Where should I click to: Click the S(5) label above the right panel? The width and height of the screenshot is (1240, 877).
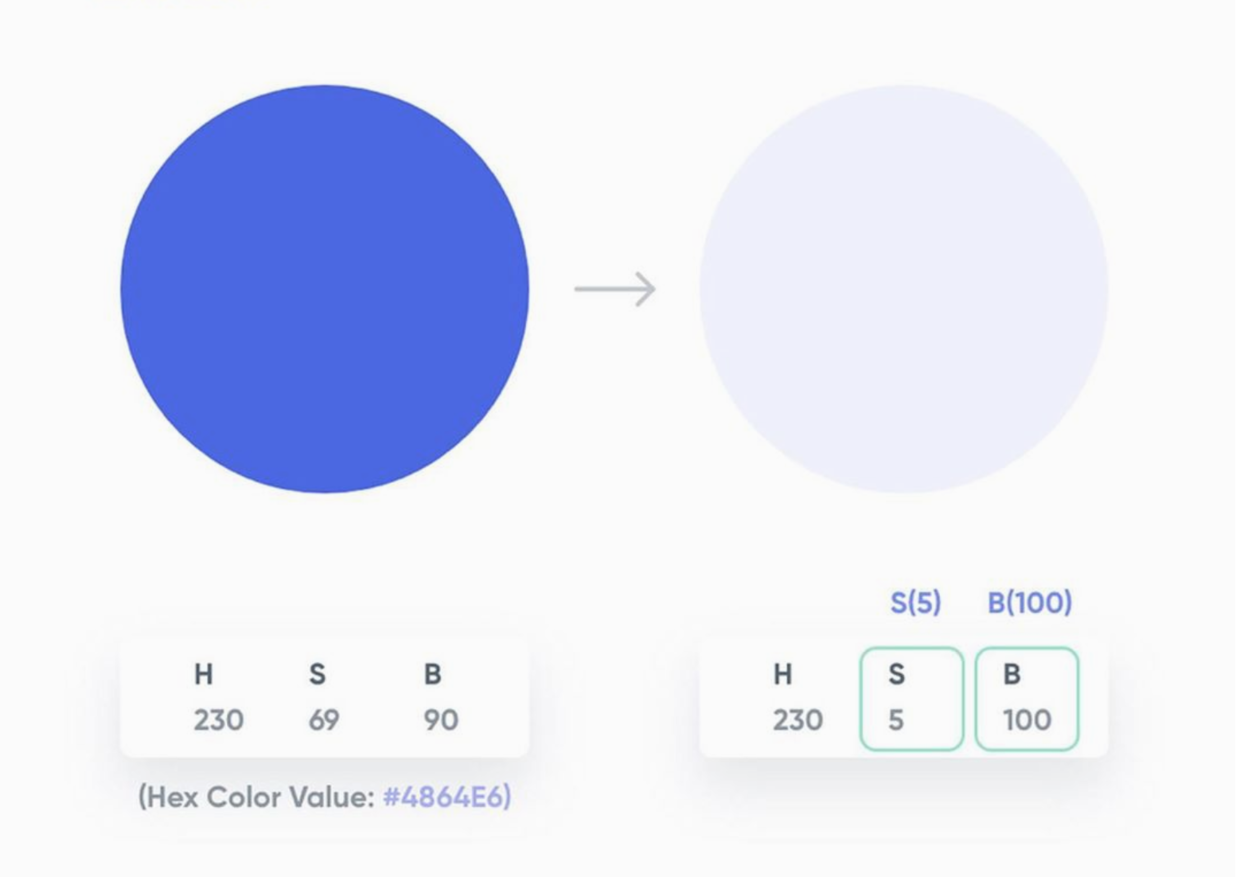coord(915,602)
